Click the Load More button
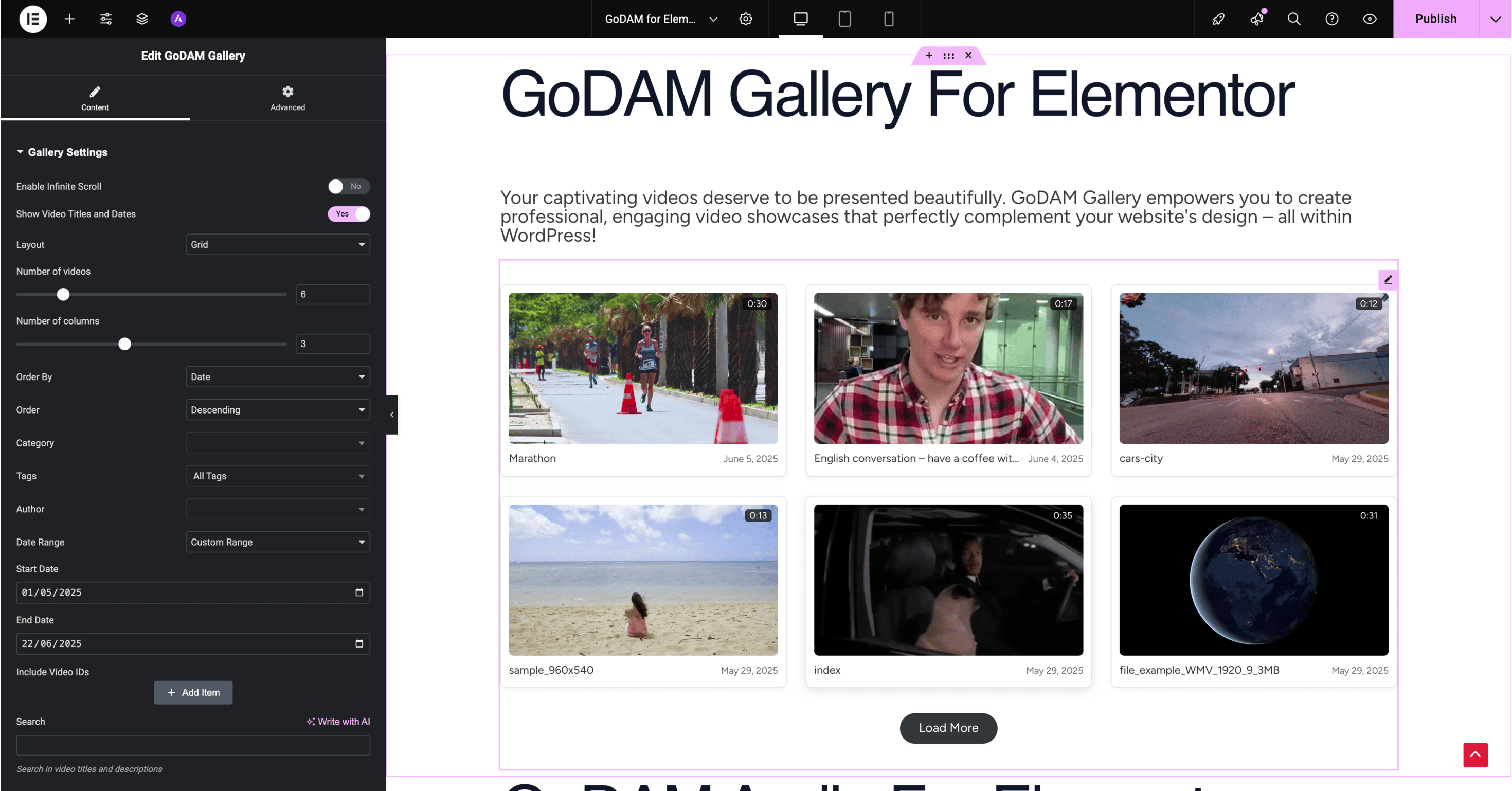Screen dimensions: 1512x791 pos(948,728)
